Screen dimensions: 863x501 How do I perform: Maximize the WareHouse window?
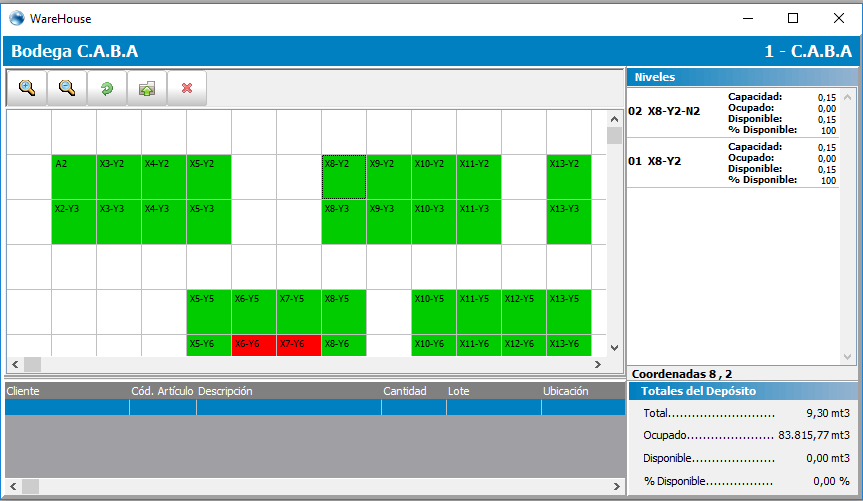793,18
